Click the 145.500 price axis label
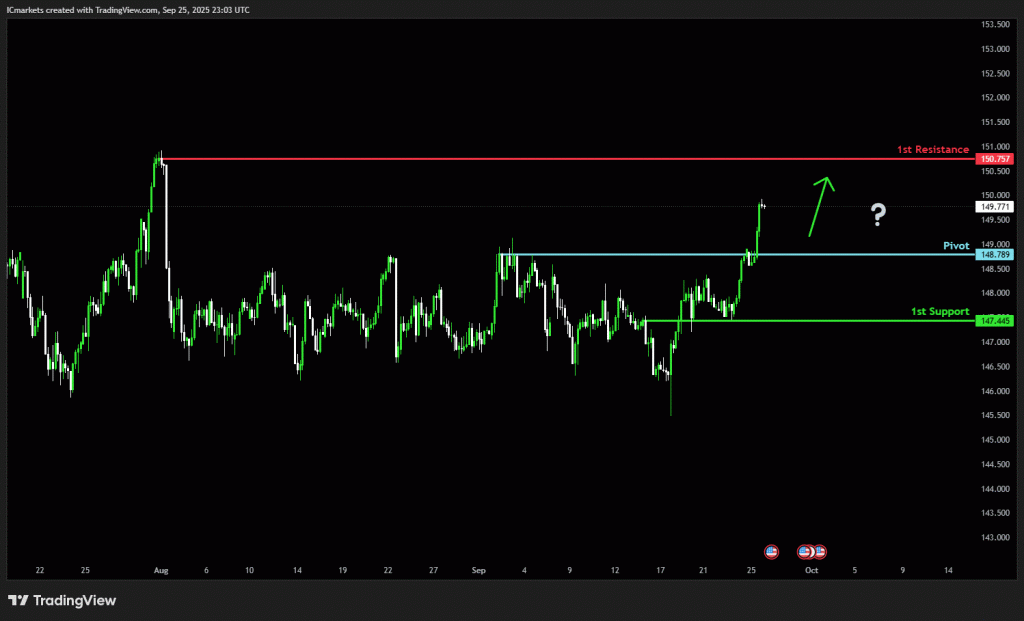 click(x=995, y=415)
